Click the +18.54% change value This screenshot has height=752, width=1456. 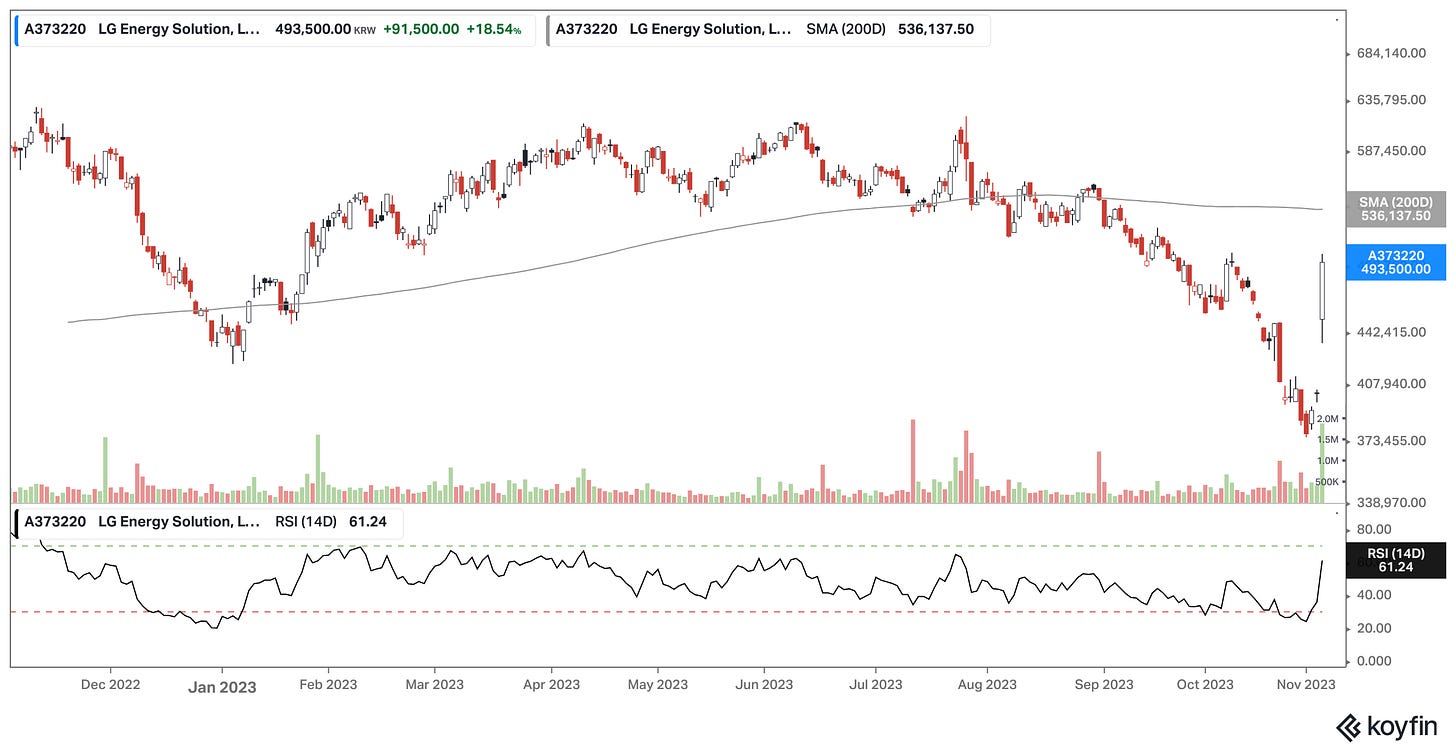click(x=495, y=30)
